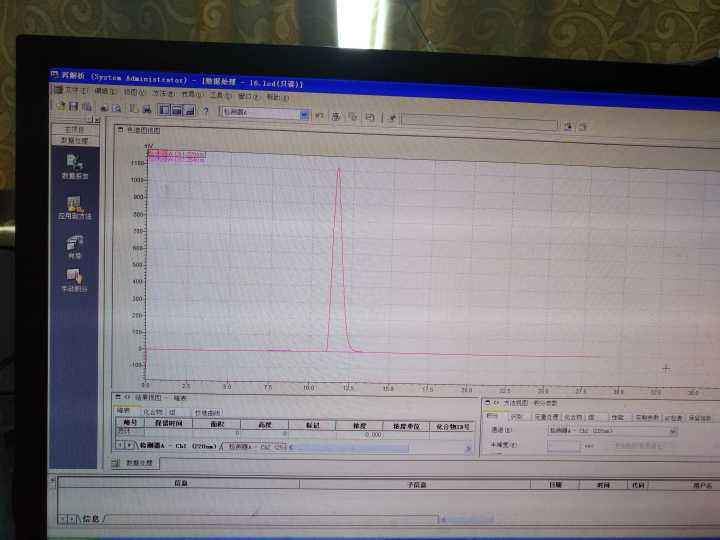Image resolution: width=720 pixels, height=540 pixels.
Task: Select the 信息 sheet tab at log bottom
Action: pyautogui.click(x=91, y=519)
